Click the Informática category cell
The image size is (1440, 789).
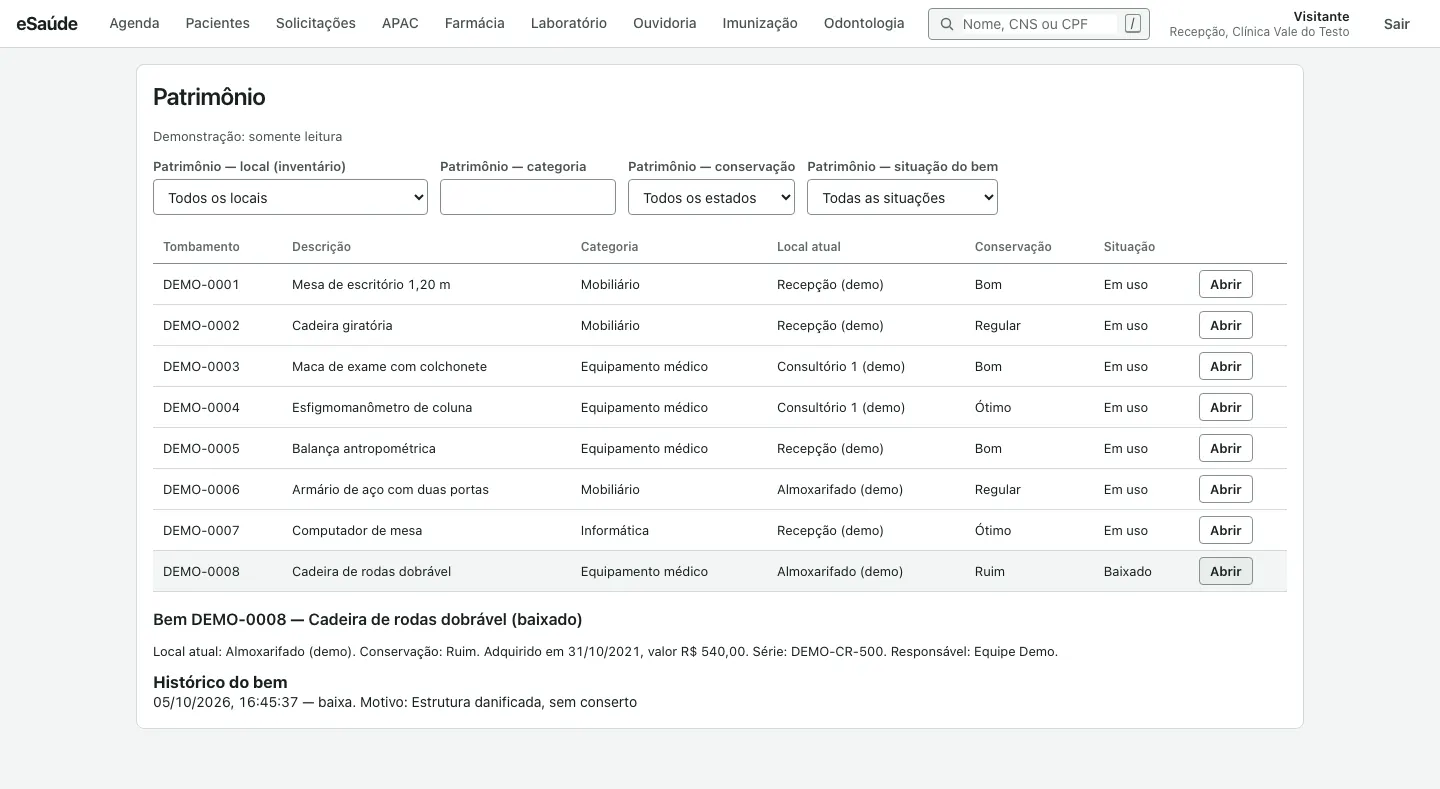pyautogui.click(x=615, y=530)
